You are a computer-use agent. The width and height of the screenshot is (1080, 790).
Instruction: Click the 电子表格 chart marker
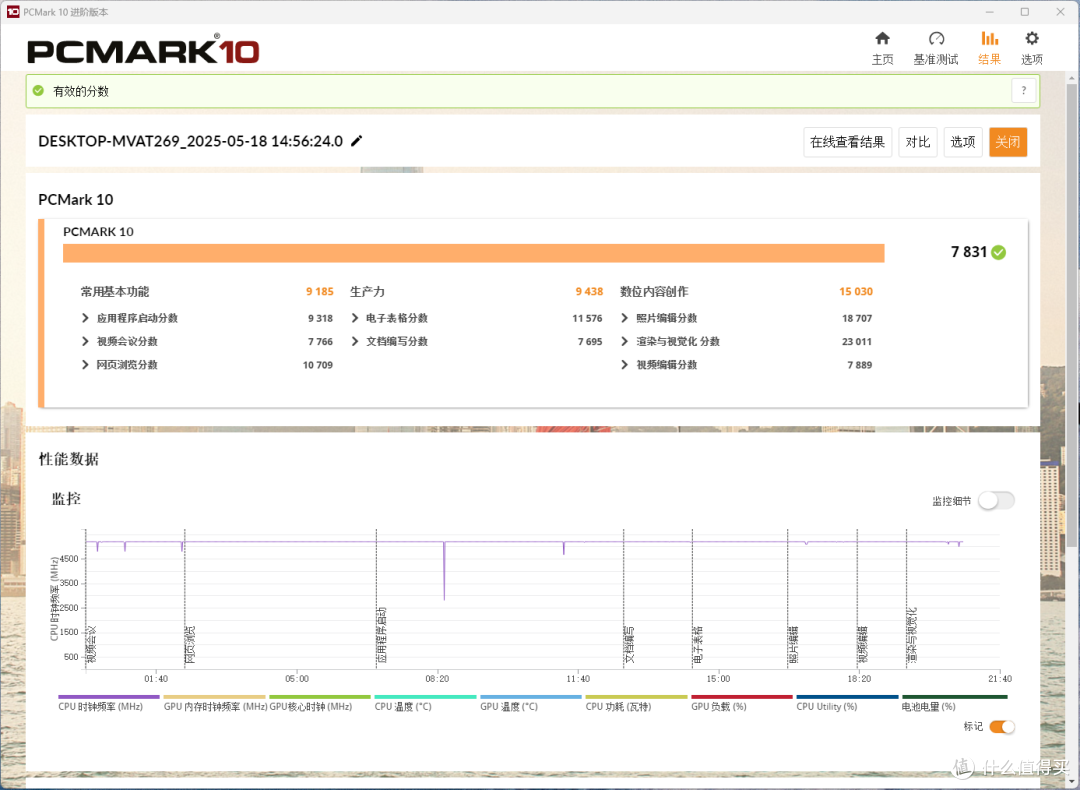point(698,645)
